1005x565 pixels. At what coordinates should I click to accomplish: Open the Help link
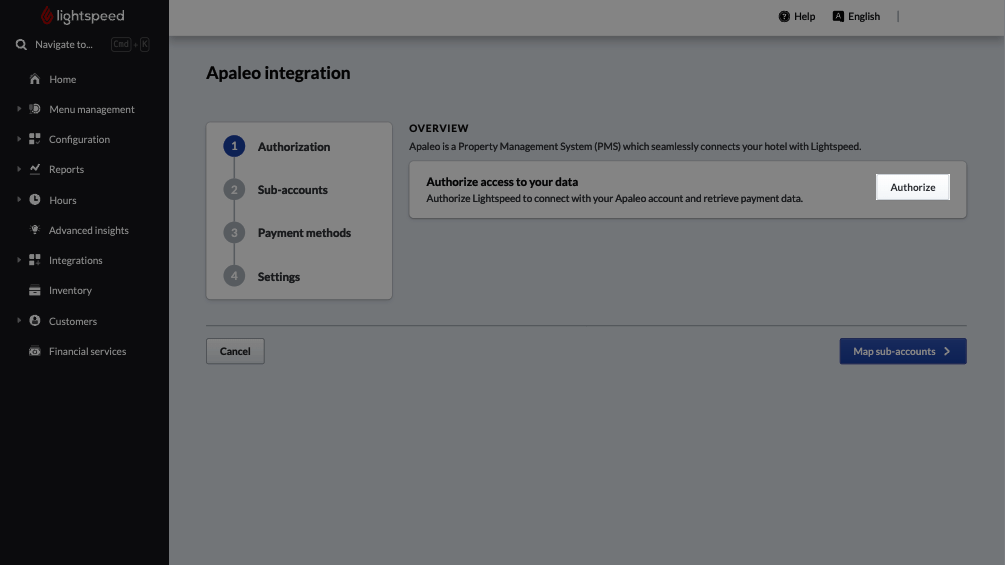tap(797, 17)
